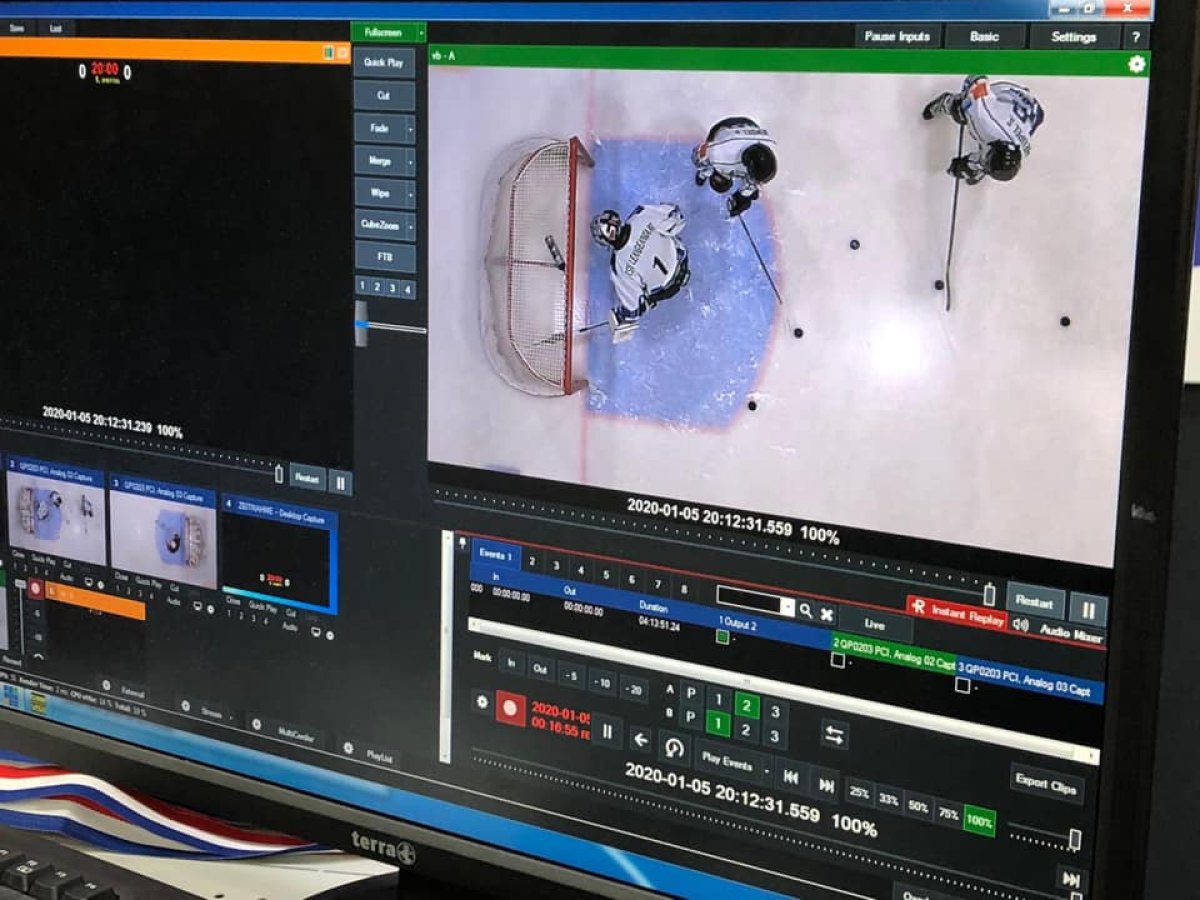This screenshot has height=900, width=1200.
Task: Click the Pause Inputs button
Action: click(x=897, y=37)
